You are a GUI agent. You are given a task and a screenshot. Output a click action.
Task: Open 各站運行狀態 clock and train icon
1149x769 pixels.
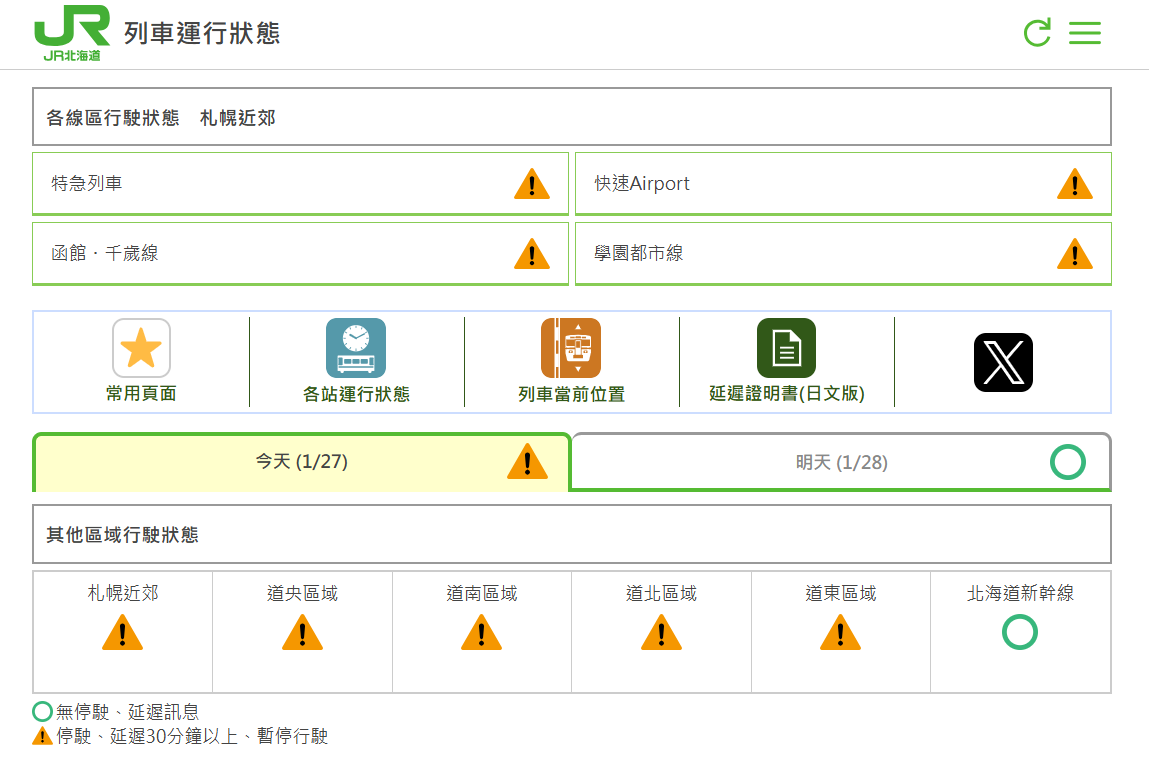tap(356, 348)
